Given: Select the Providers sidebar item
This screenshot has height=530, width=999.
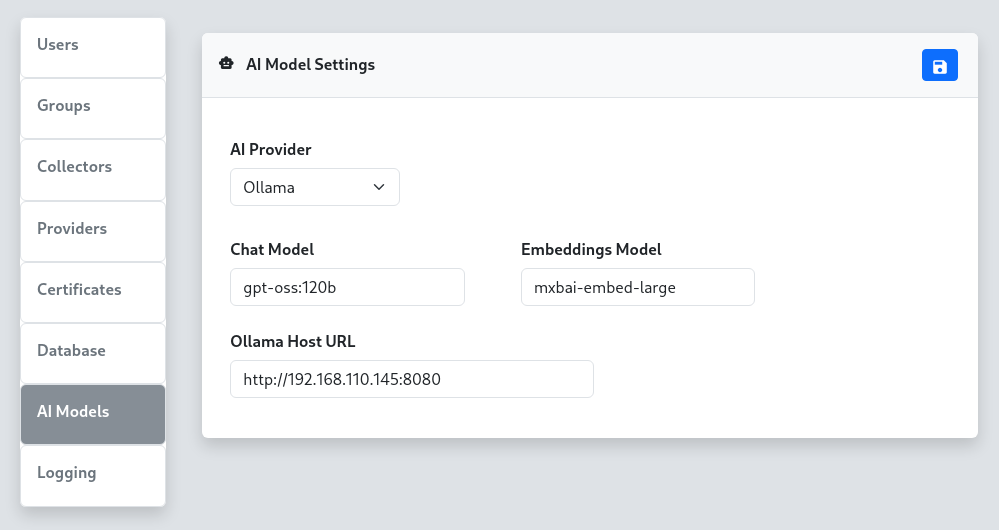Looking at the screenshot, I should [x=93, y=229].
